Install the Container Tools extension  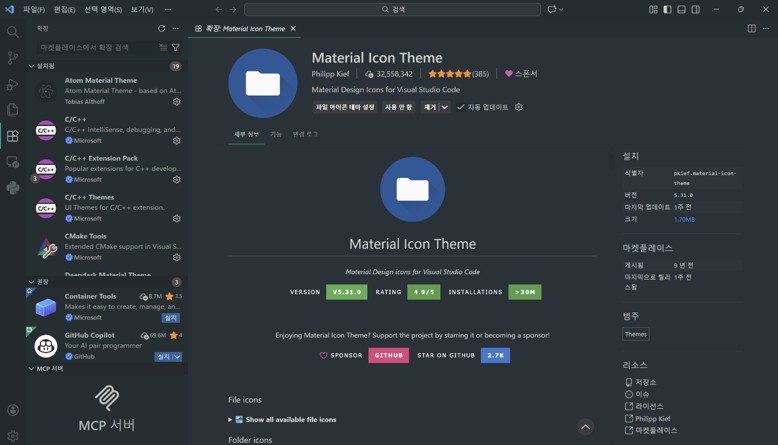pos(171,317)
